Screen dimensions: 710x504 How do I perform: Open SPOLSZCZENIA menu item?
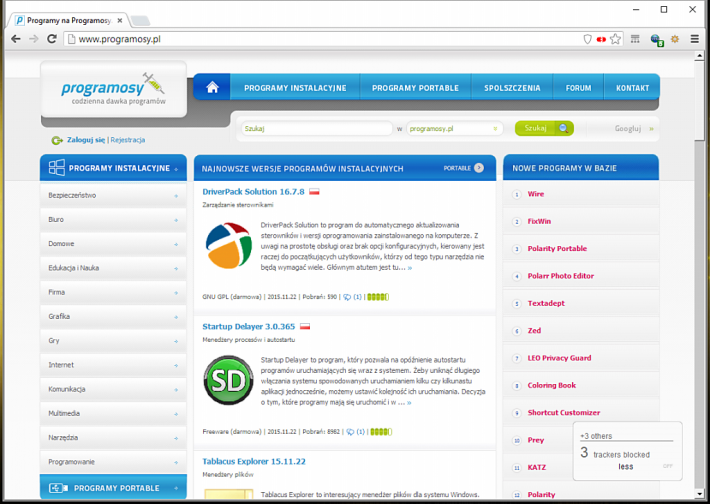(512, 88)
